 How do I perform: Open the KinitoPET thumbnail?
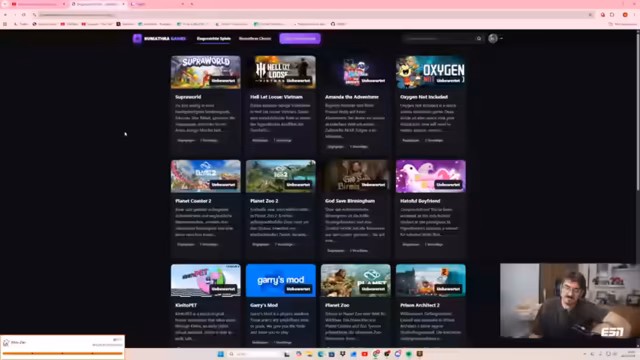pos(206,280)
